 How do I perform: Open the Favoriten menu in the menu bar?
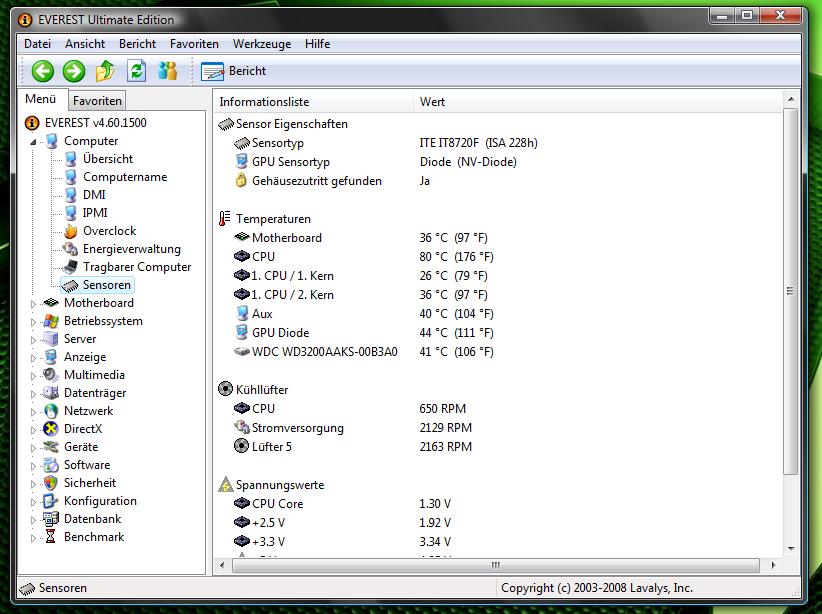pyautogui.click(x=194, y=44)
